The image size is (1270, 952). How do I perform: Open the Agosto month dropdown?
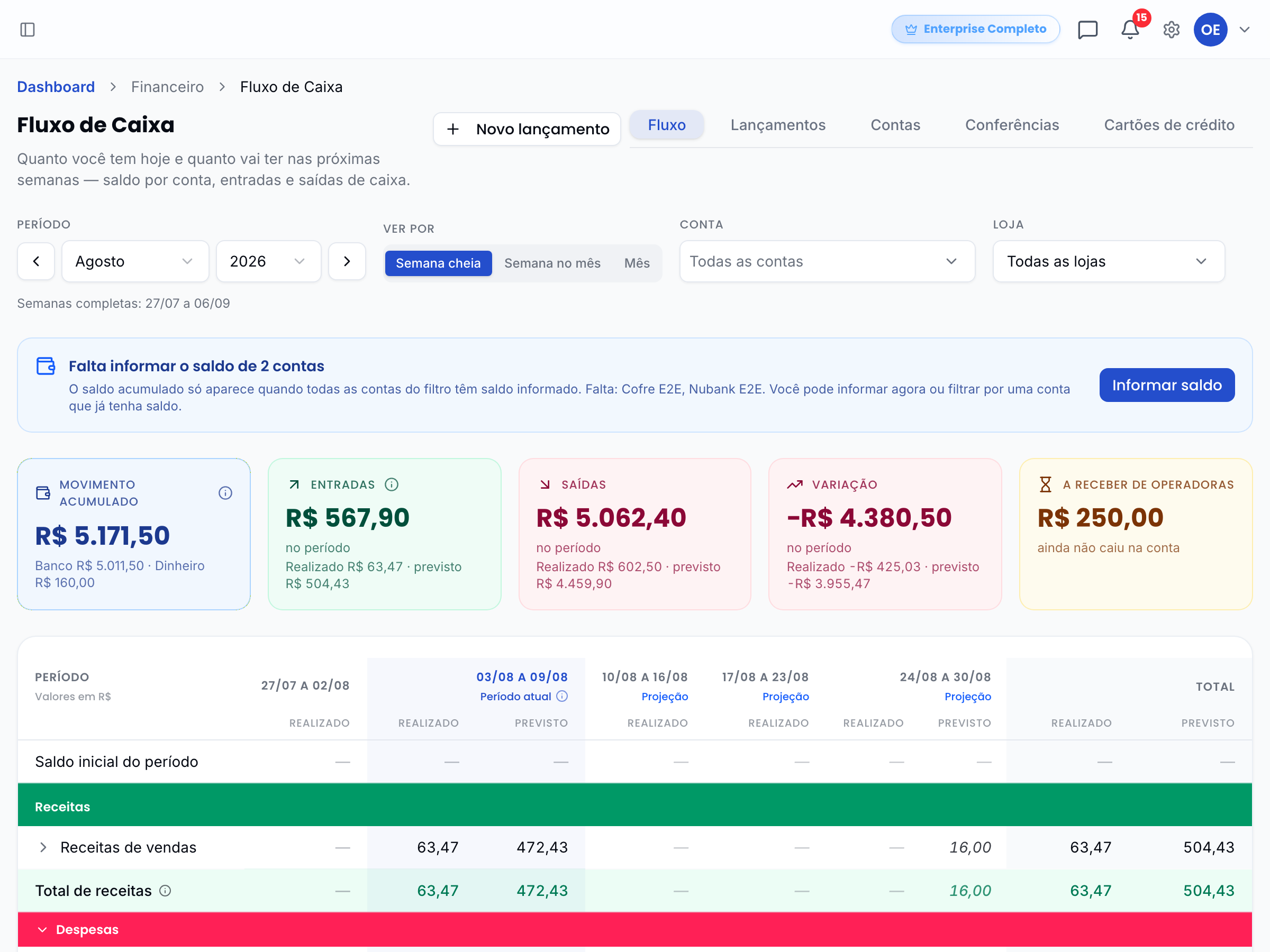pyautogui.click(x=135, y=261)
